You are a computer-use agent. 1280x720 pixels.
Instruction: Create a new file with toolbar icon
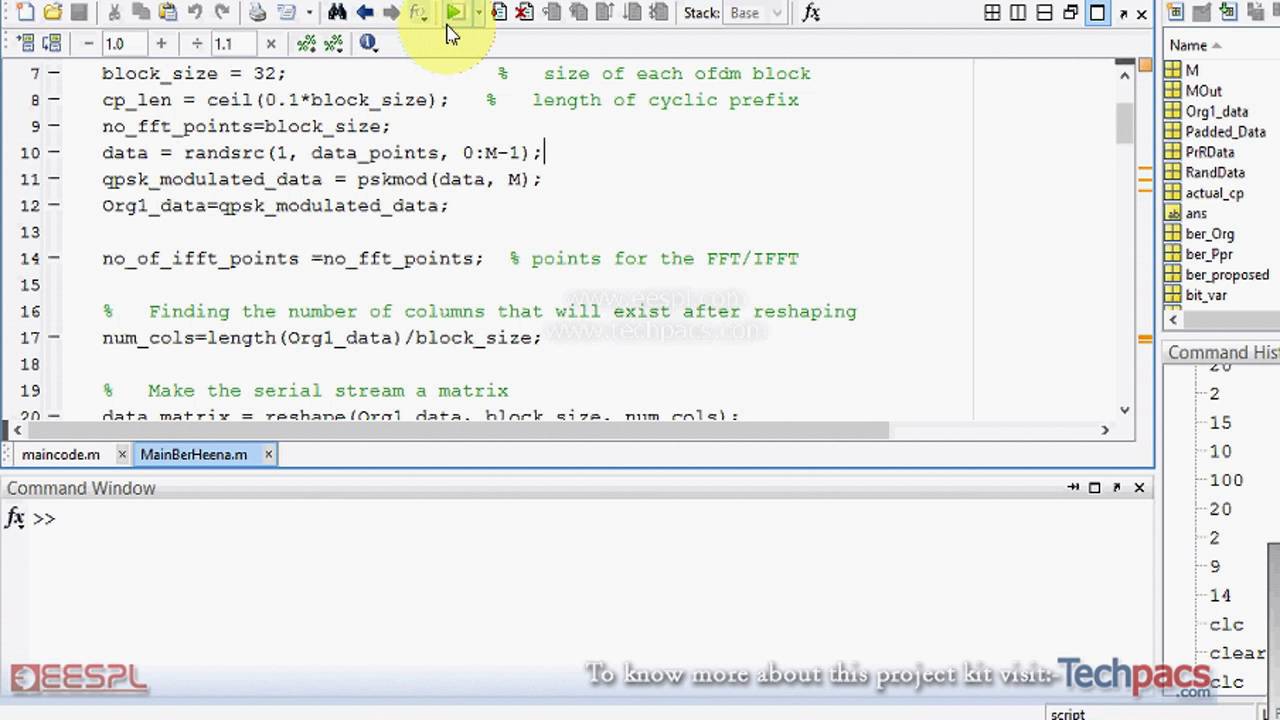25,13
